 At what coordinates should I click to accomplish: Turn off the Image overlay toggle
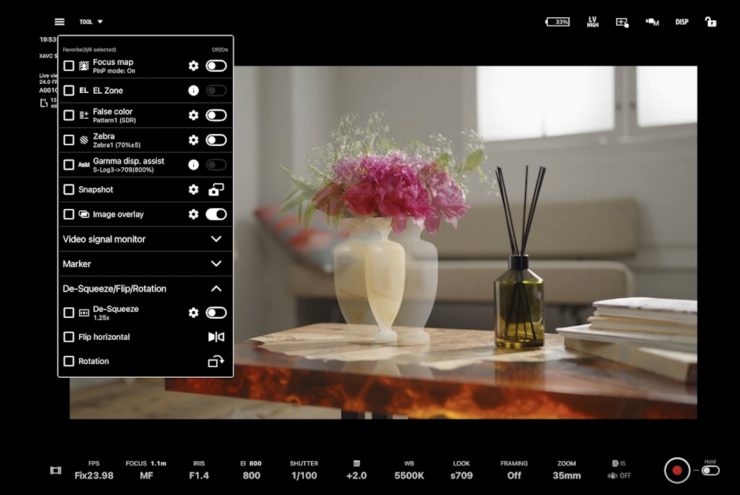pos(216,214)
